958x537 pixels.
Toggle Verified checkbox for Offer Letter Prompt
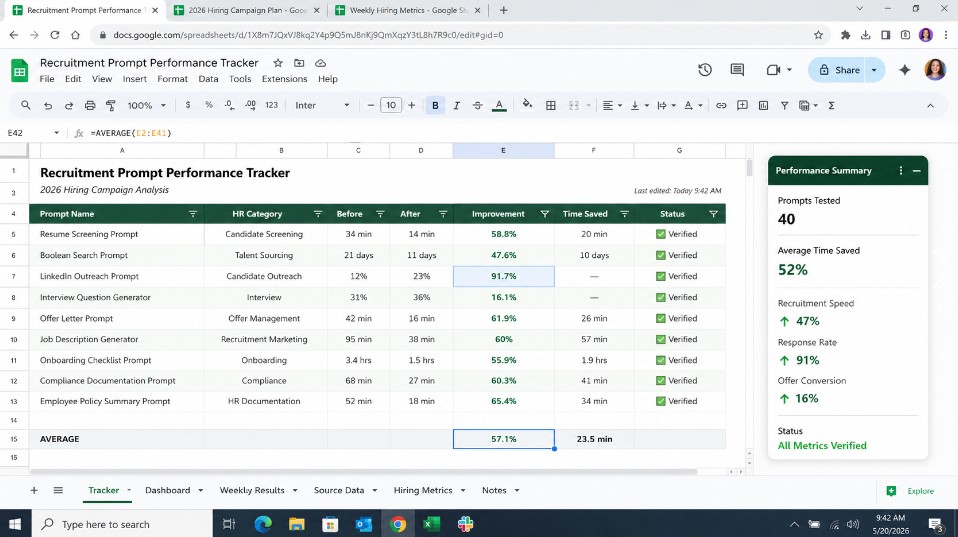click(x=660, y=318)
